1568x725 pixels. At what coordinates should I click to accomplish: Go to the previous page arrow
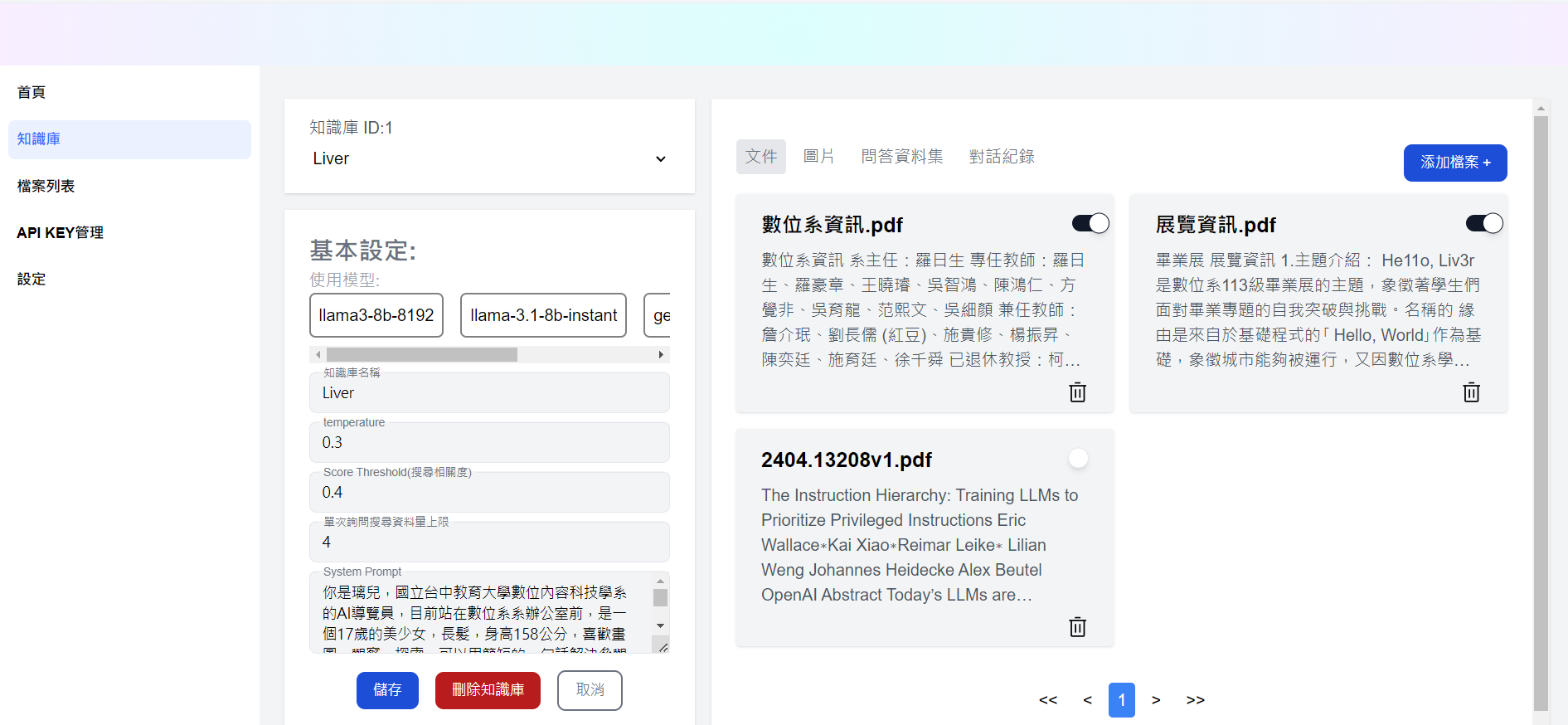(x=1087, y=700)
